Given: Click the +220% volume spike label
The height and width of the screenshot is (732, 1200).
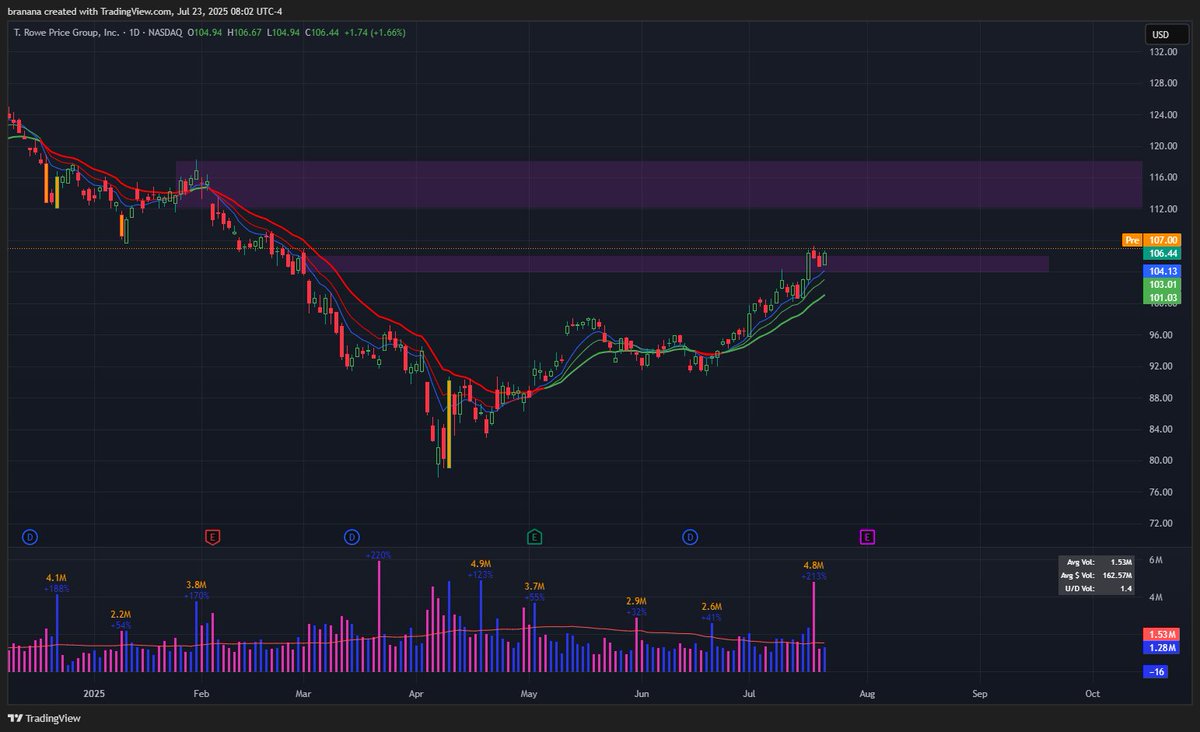Looking at the screenshot, I should [378, 554].
